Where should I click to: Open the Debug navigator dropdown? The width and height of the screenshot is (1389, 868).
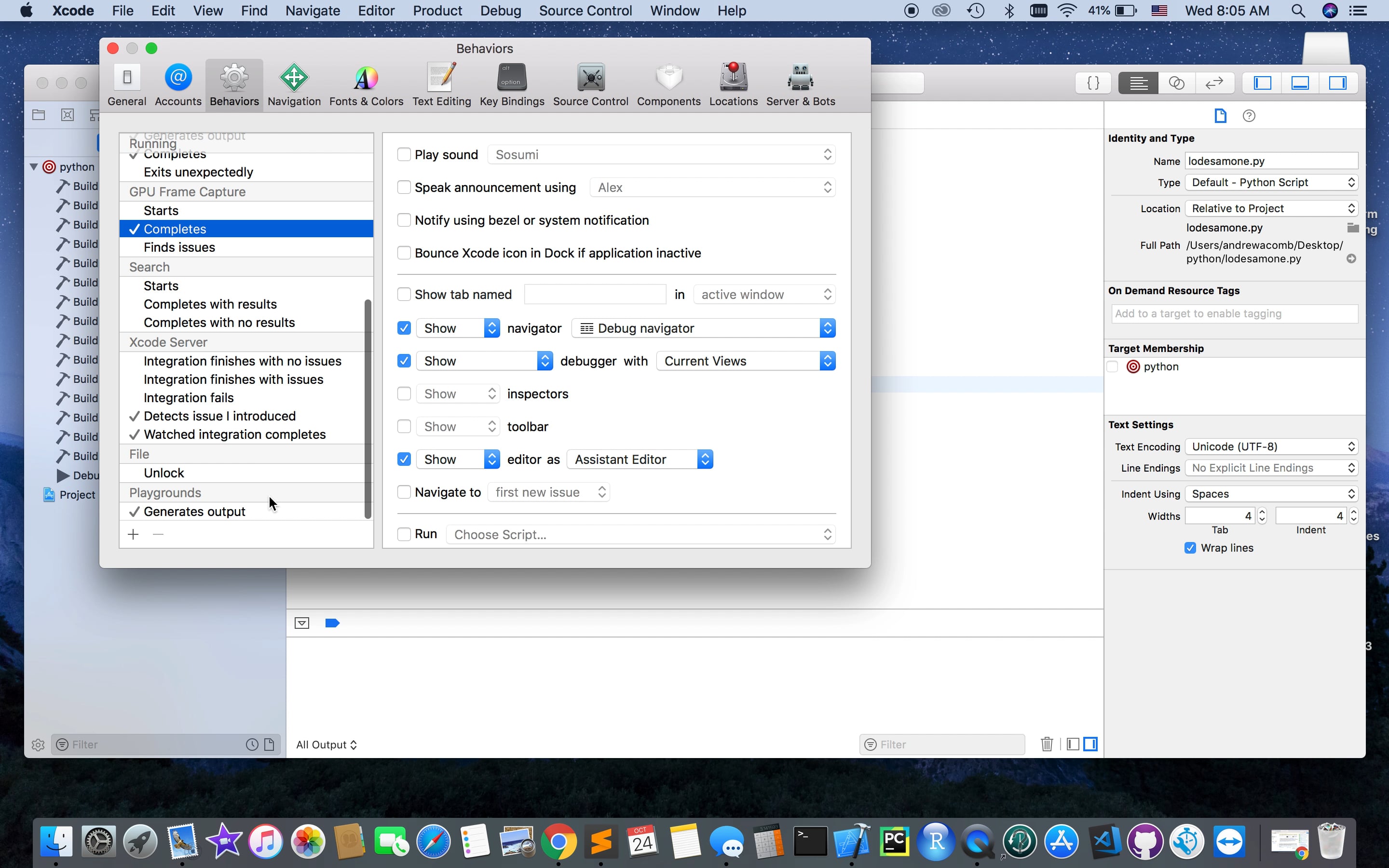point(703,328)
